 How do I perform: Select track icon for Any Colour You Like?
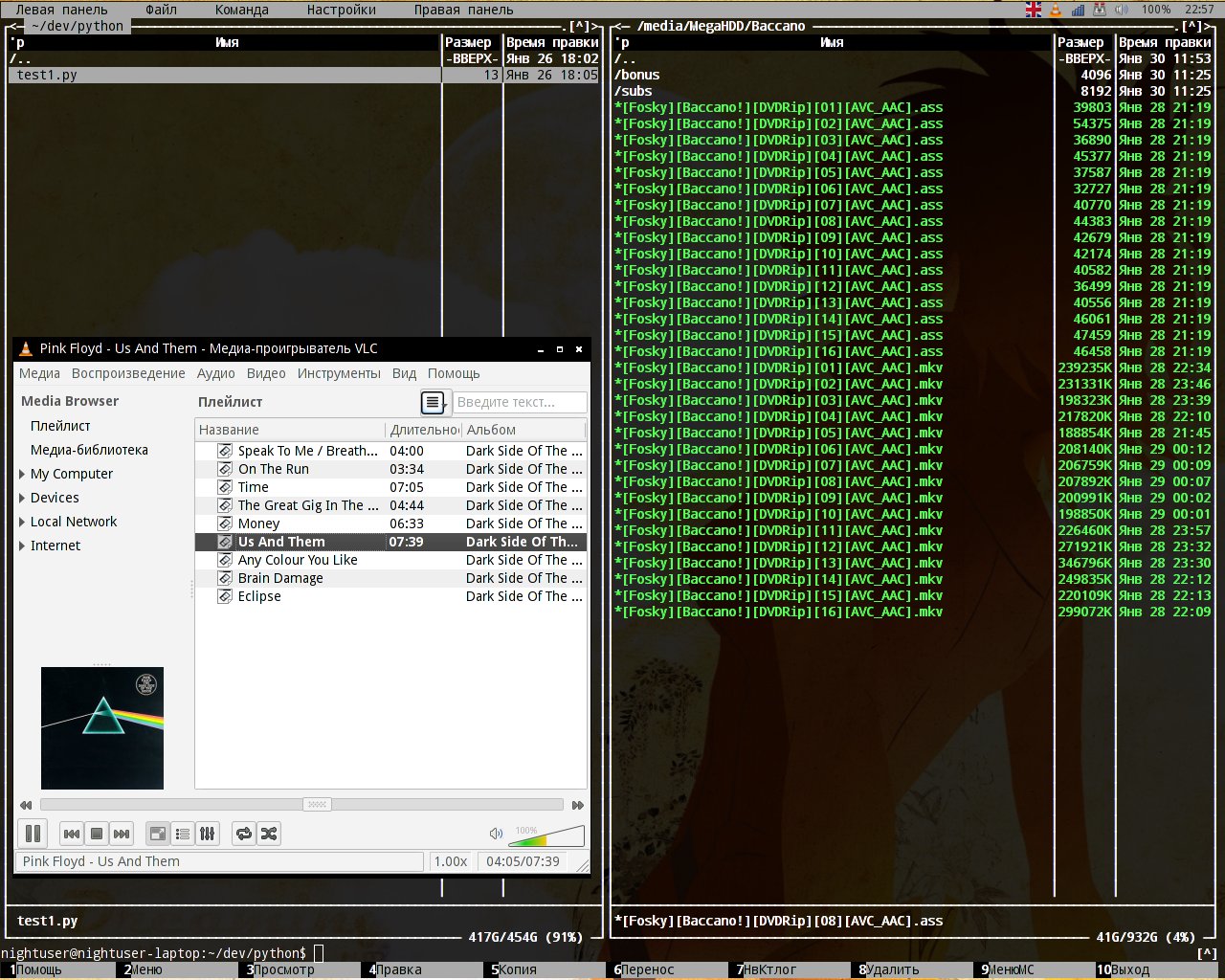225,560
